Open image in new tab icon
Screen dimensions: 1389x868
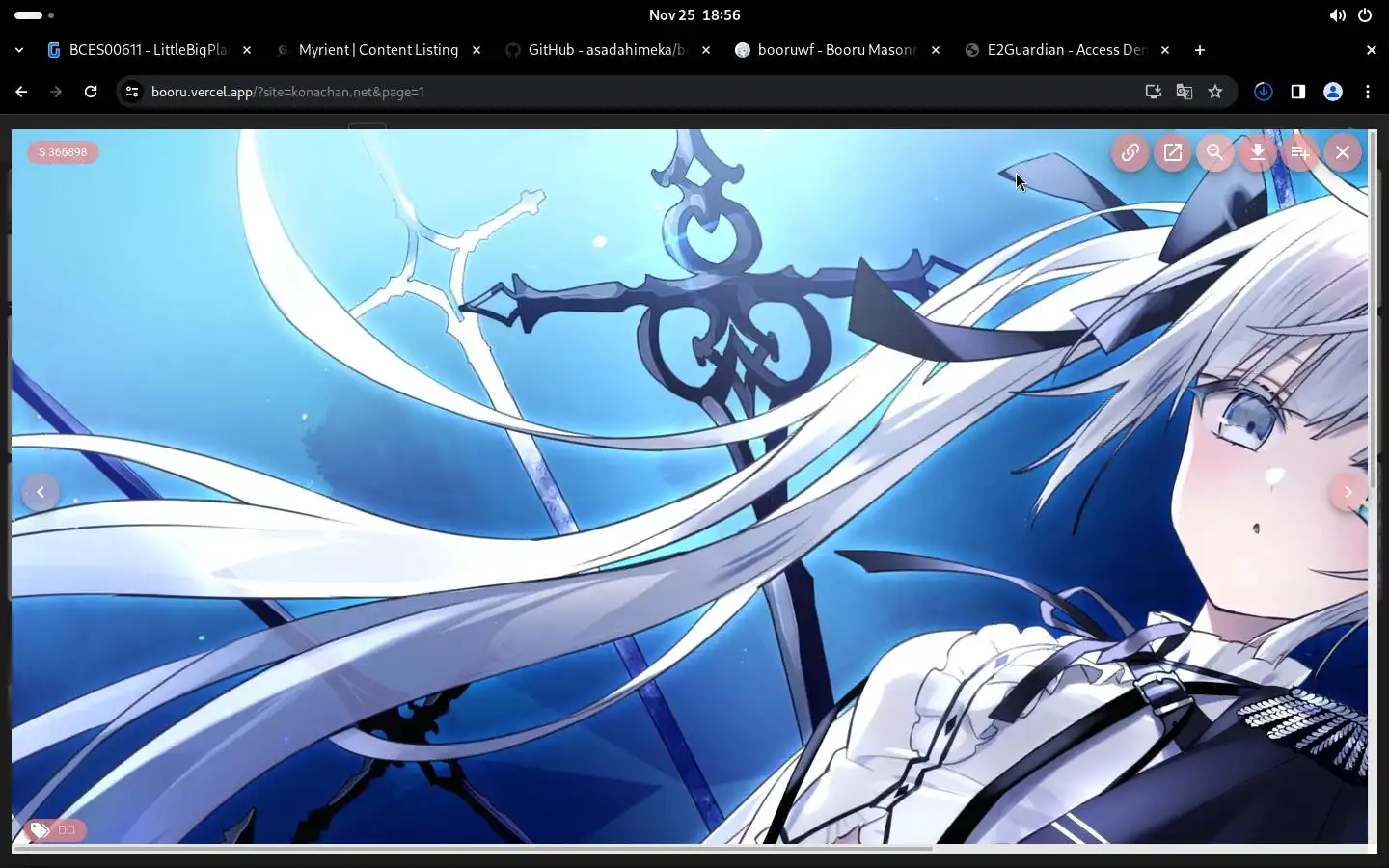tap(1173, 152)
